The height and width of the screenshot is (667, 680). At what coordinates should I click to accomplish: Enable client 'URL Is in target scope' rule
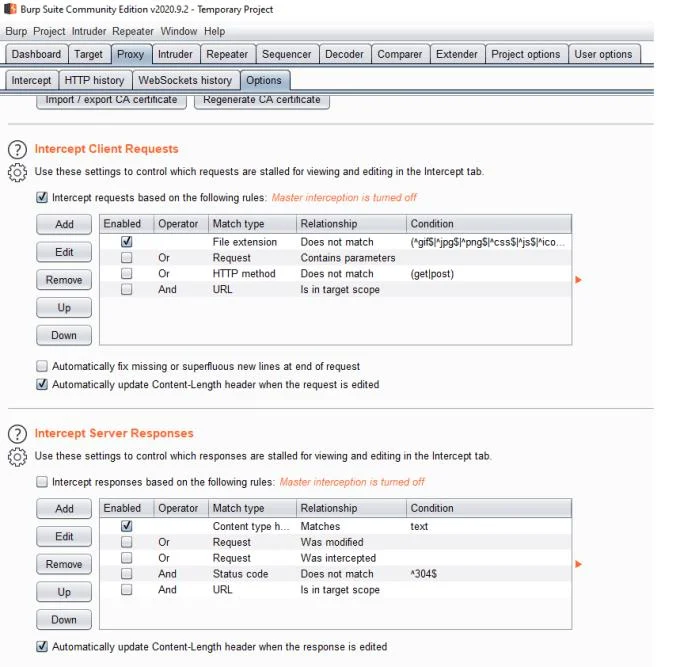click(x=127, y=289)
